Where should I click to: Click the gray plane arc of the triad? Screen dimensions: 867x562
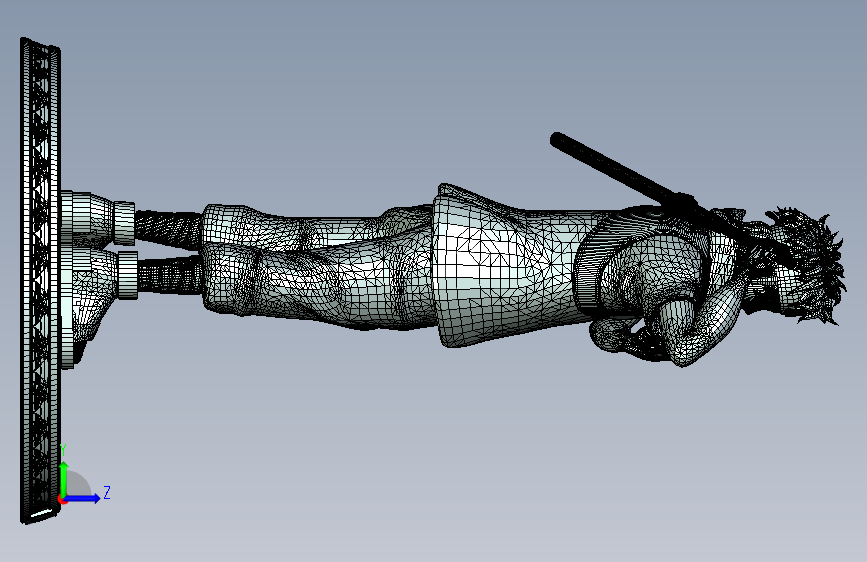coord(79,483)
